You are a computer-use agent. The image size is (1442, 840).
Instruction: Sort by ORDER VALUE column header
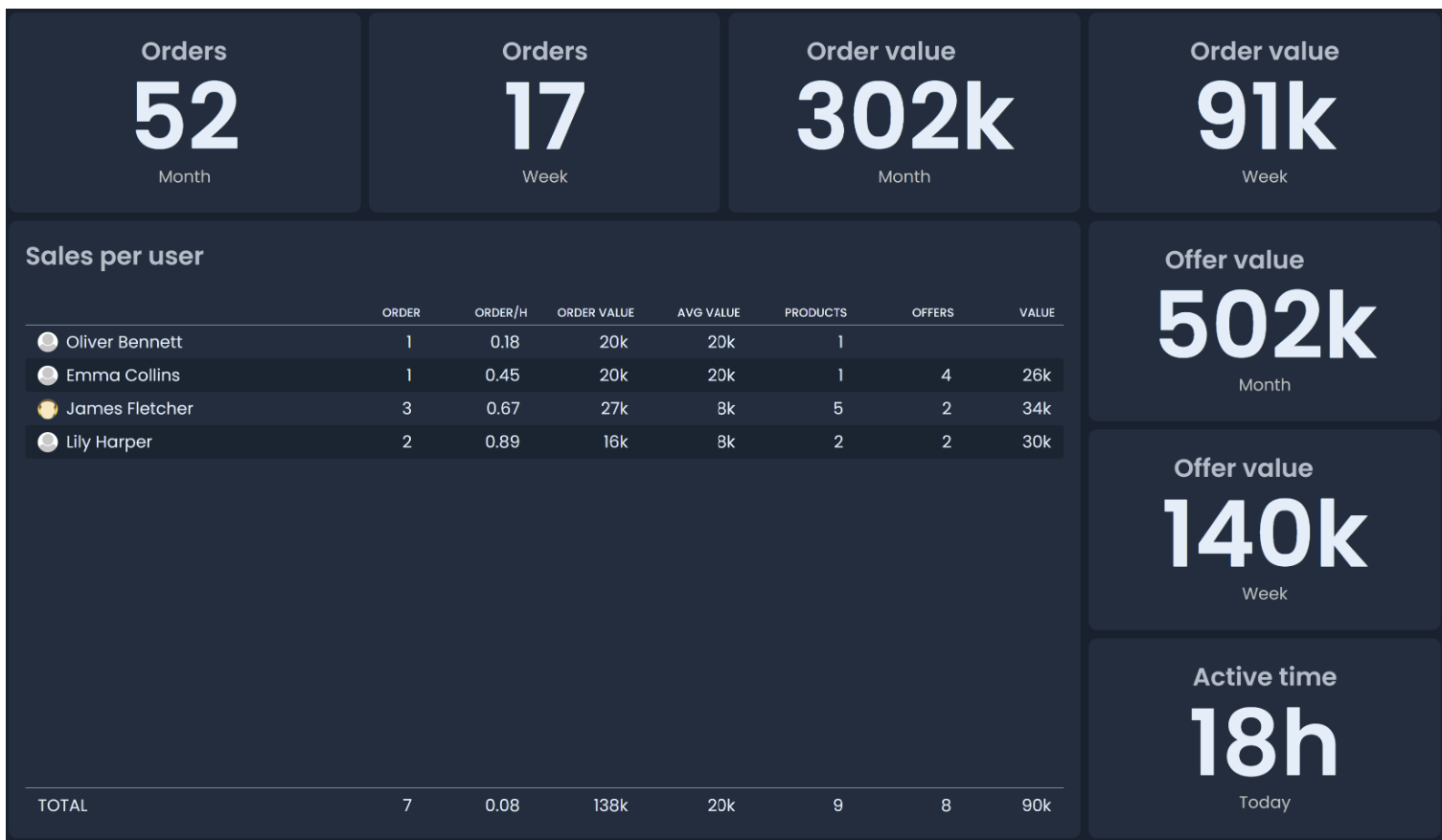(x=595, y=312)
